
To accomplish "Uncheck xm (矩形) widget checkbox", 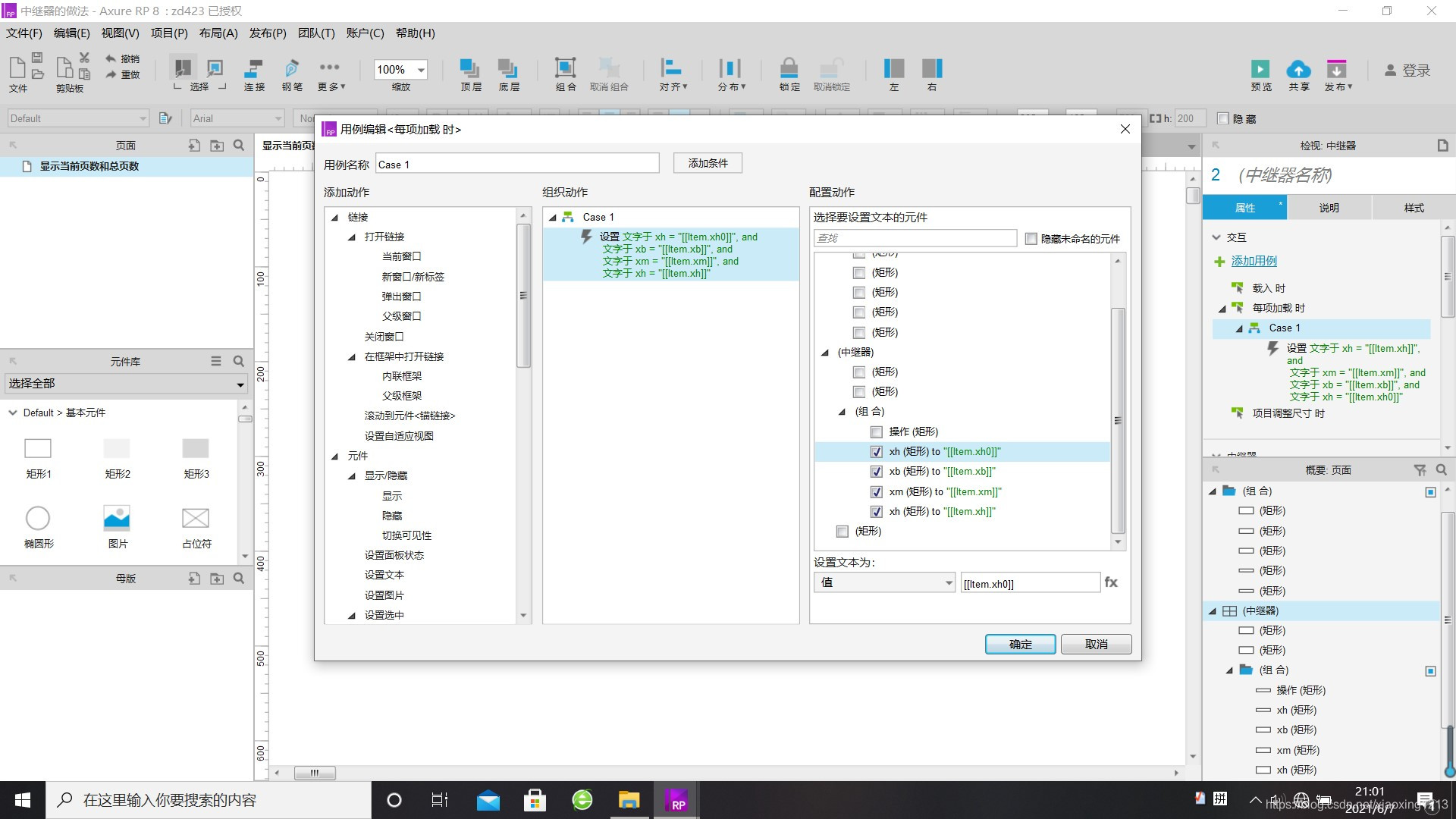I will [x=877, y=492].
